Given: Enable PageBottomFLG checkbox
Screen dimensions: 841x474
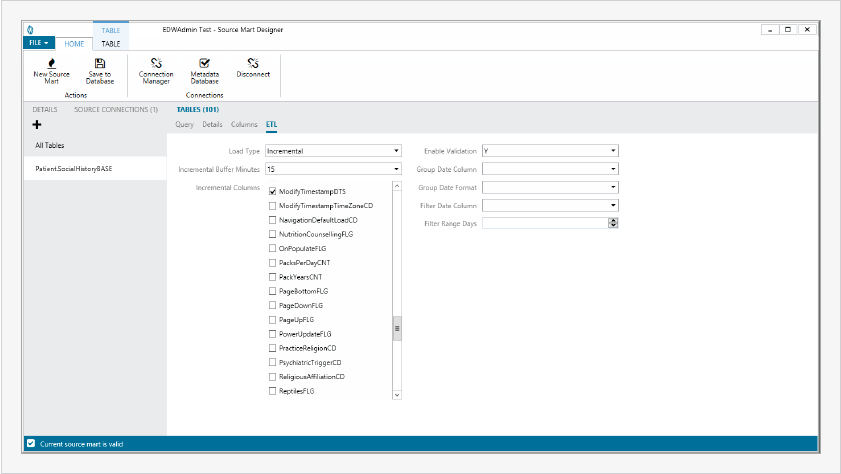Looking at the screenshot, I should 272,291.
